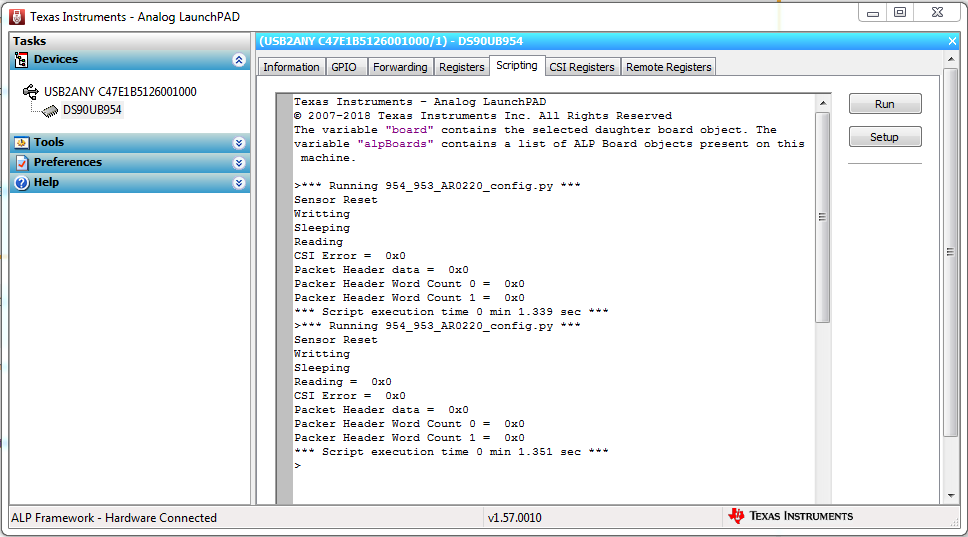The image size is (968, 537).
Task: Click the v1.57.0010 version text
Action: point(515,518)
